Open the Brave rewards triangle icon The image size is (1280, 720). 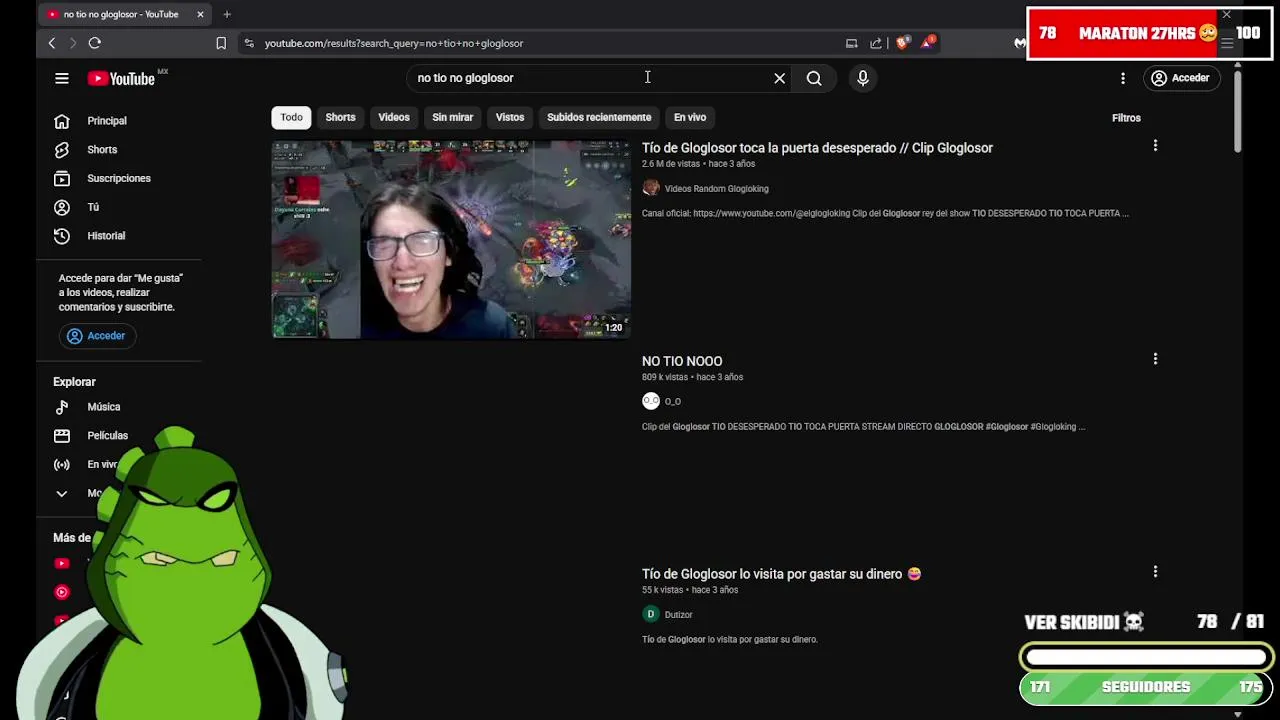click(x=928, y=43)
